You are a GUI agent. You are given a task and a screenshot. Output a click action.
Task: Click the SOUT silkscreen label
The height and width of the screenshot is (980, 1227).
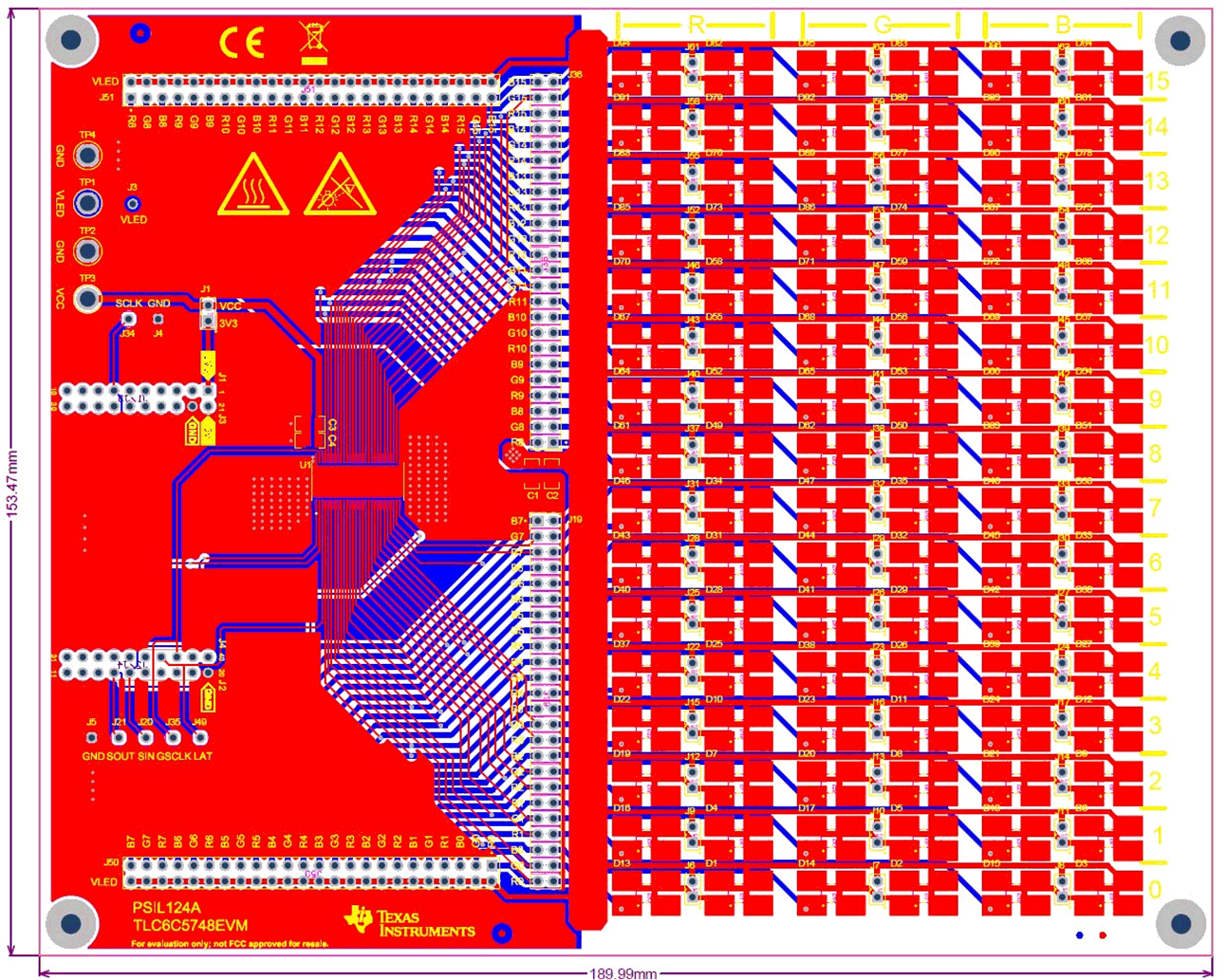[x=121, y=756]
